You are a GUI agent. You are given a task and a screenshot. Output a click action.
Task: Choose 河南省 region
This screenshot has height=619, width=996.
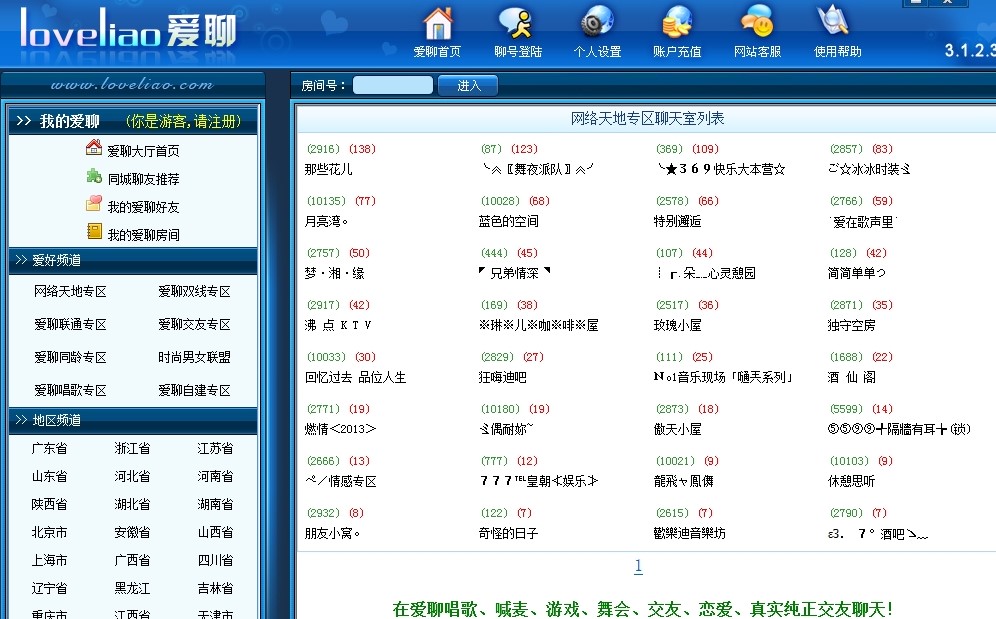pyautogui.click(x=215, y=477)
